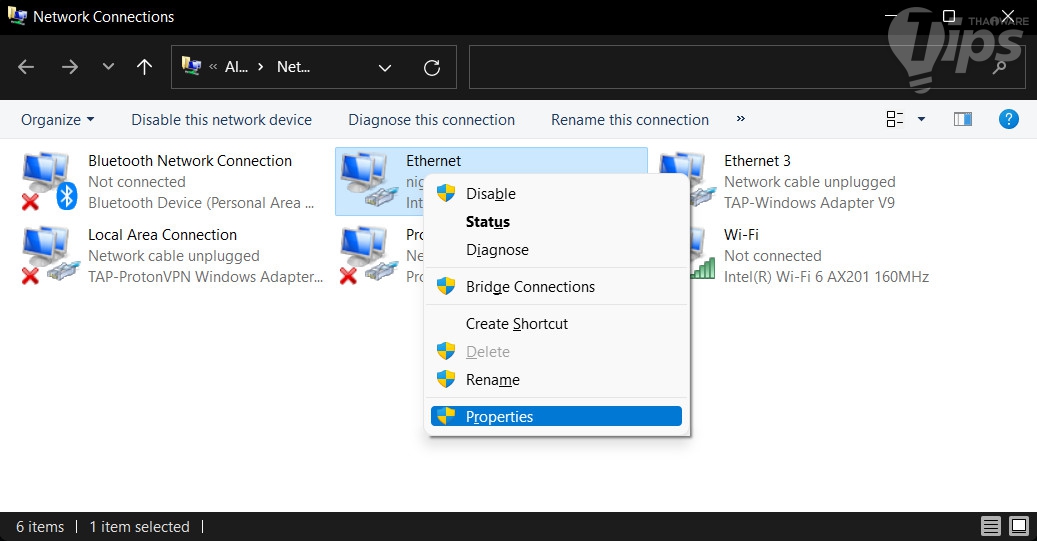This screenshot has height=541, width=1037.
Task: Open the Help question mark icon
Action: point(1009,119)
